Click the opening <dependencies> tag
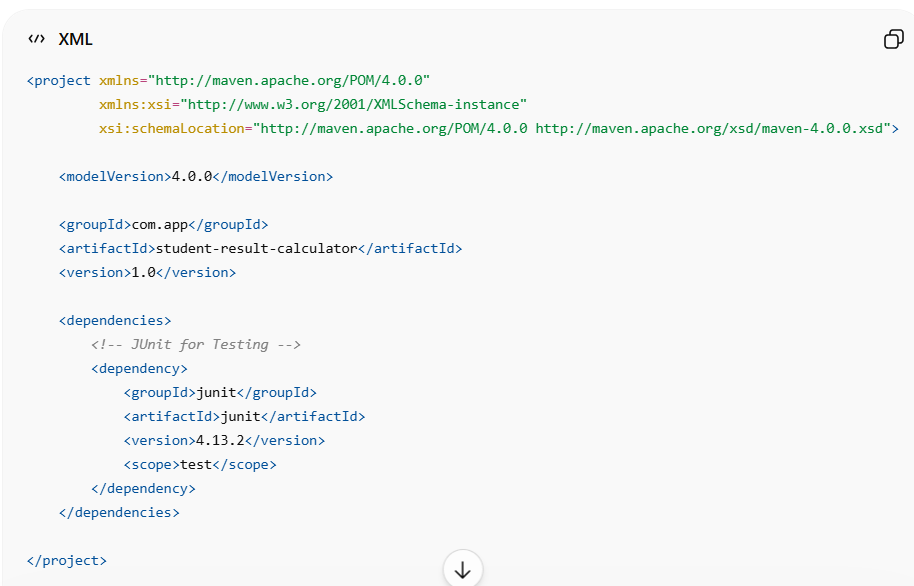 pyautogui.click(x=115, y=321)
